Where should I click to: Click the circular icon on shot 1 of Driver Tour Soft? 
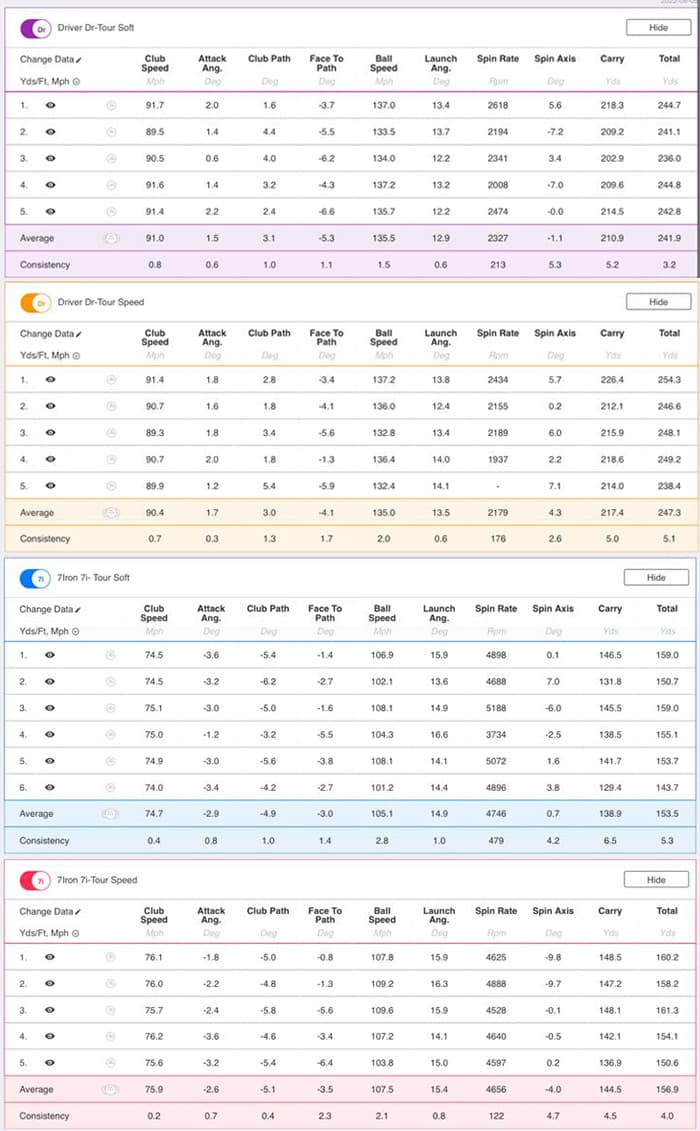tap(111, 105)
